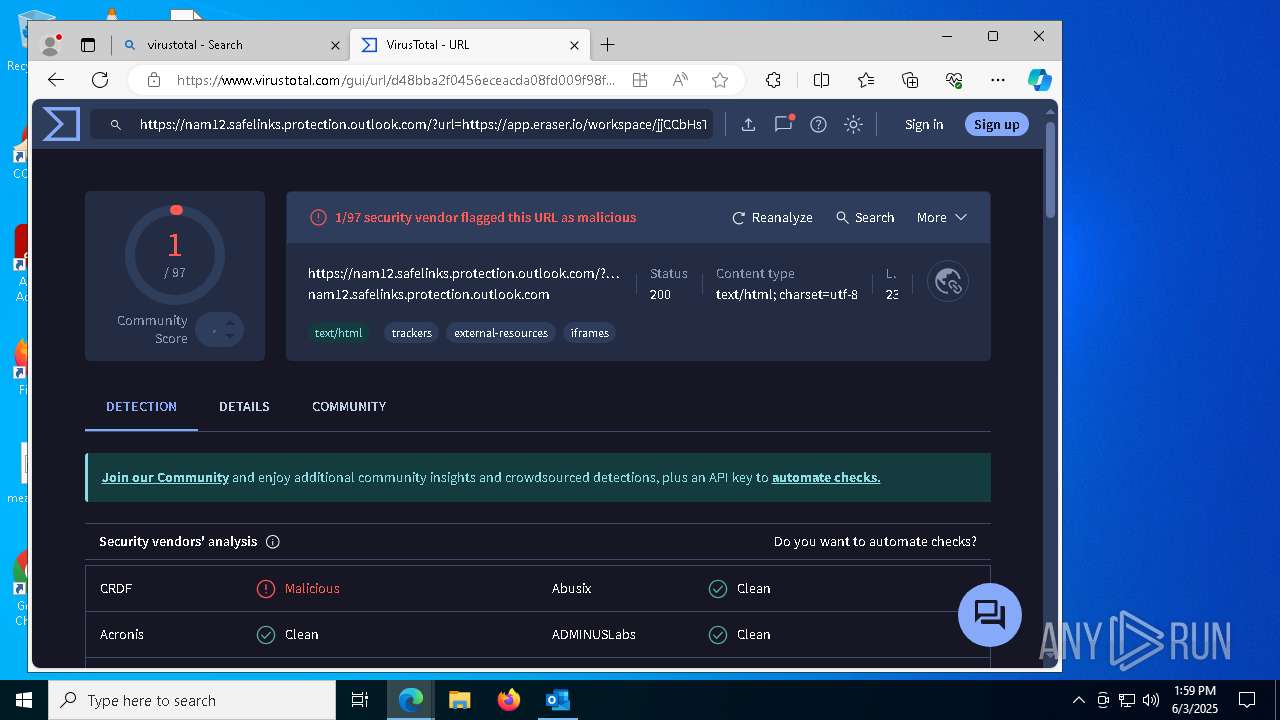Switch to the DETECTION tab
This screenshot has width=1280, height=720.
(x=141, y=406)
